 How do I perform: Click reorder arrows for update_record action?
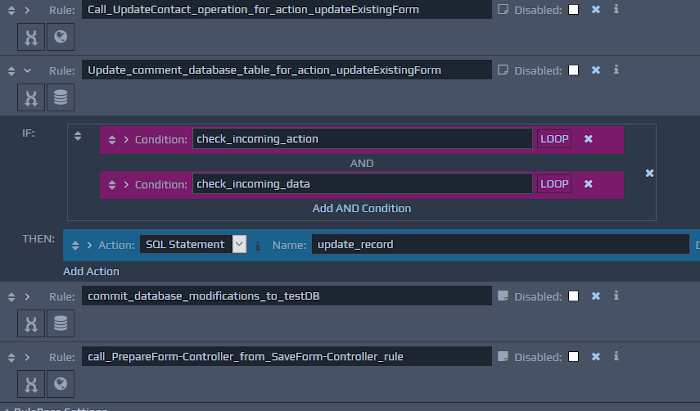pyautogui.click(x=75, y=245)
